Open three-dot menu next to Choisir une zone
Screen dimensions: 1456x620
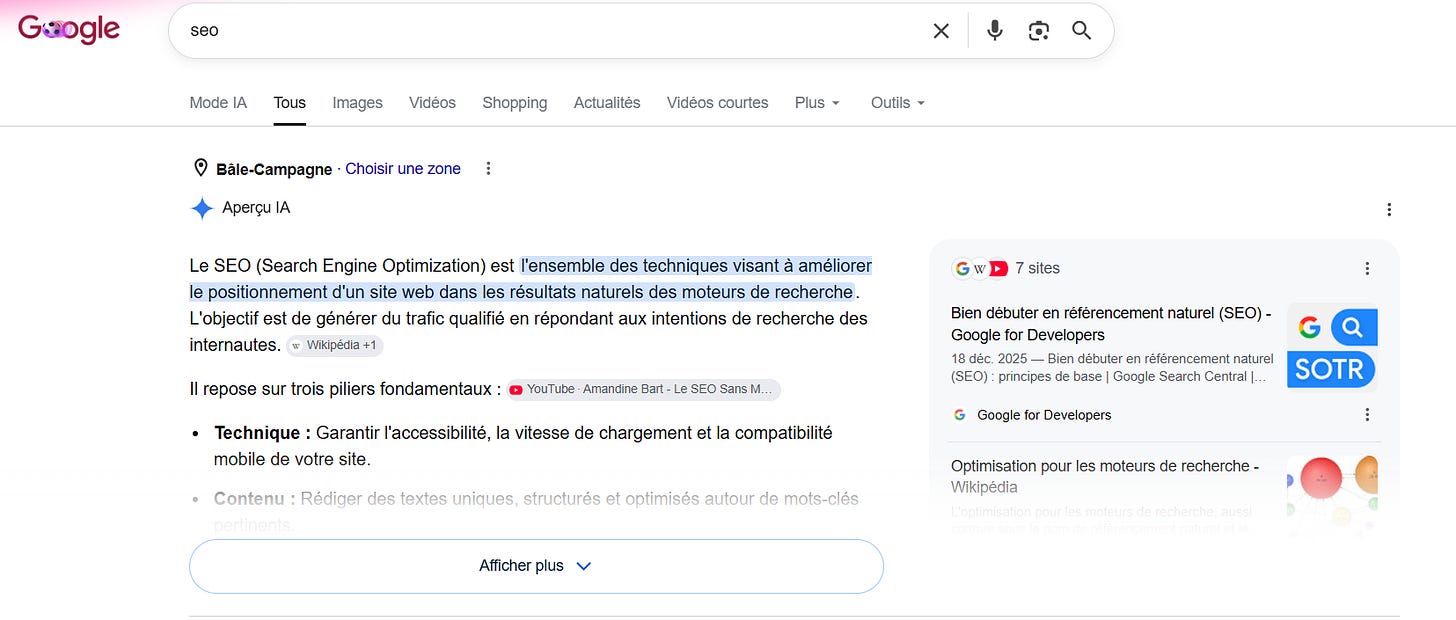(x=488, y=168)
